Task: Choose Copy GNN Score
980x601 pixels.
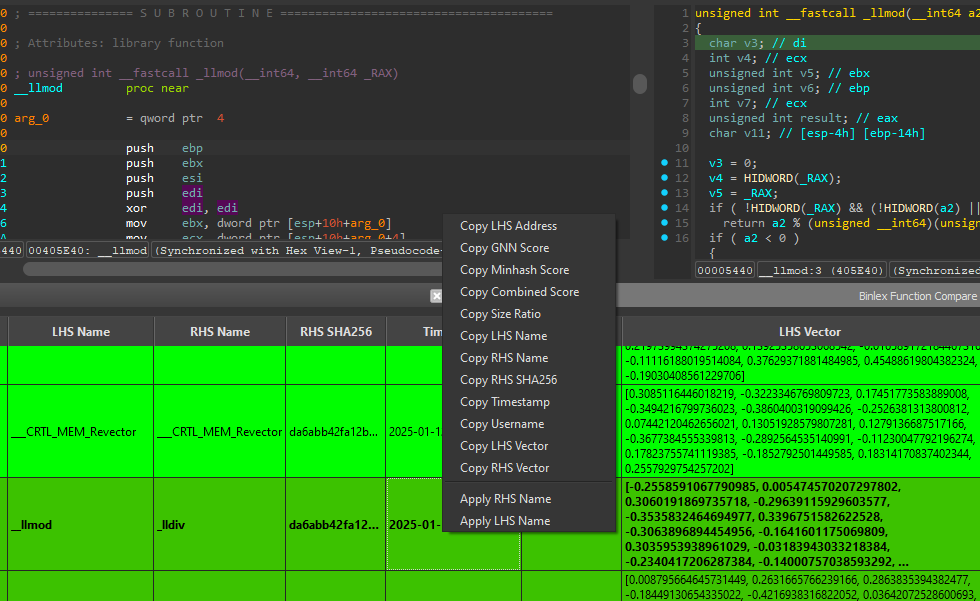Action: pyautogui.click(x=504, y=248)
